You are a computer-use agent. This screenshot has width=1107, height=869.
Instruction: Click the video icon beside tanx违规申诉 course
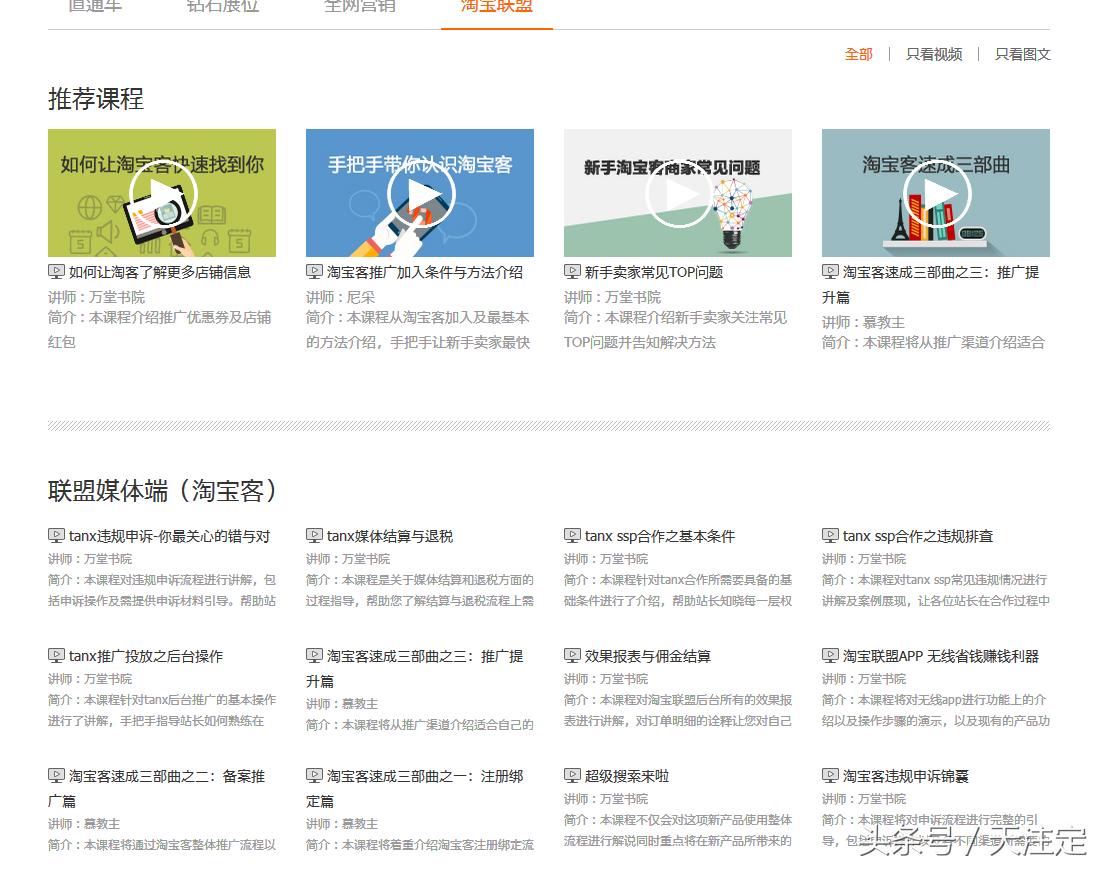(57, 535)
